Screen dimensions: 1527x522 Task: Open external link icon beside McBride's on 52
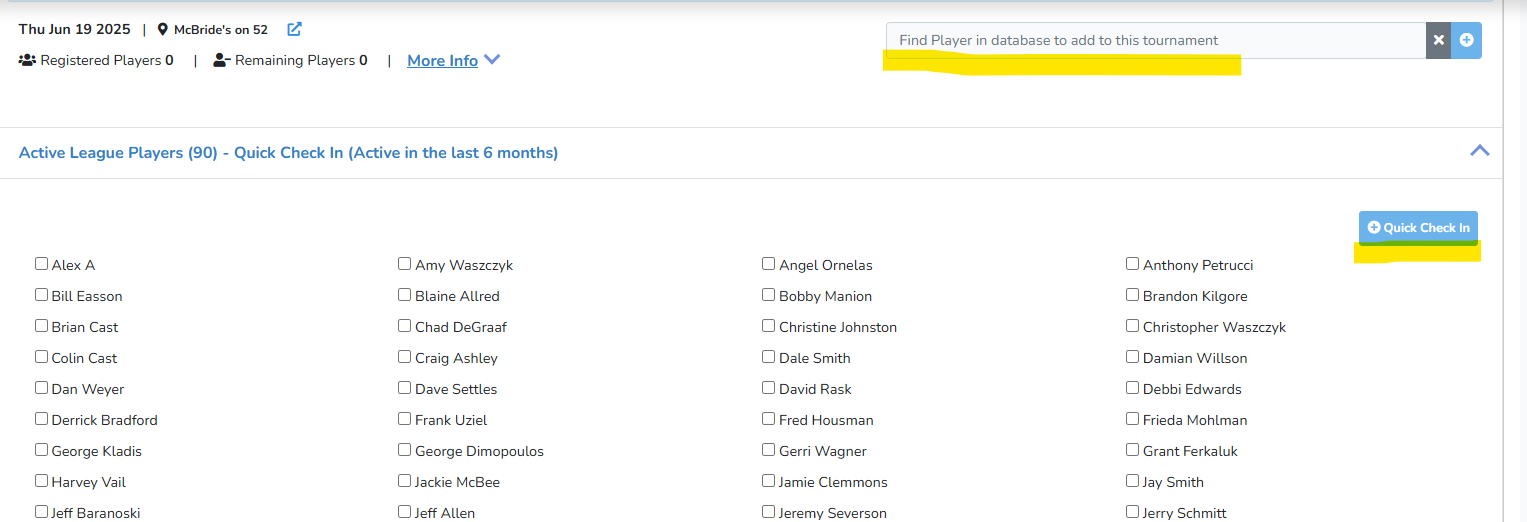[x=294, y=29]
